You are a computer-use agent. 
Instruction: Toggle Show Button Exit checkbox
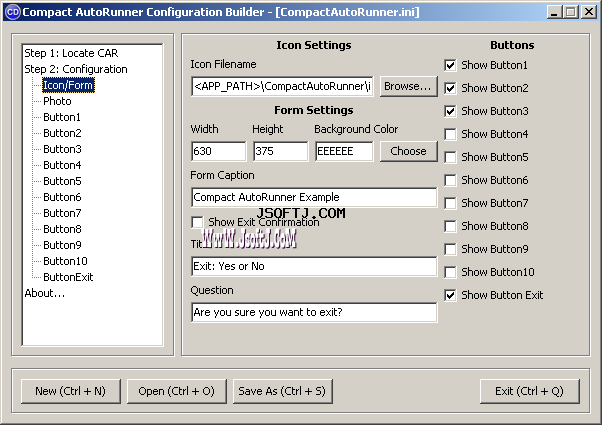click(450, 295)
